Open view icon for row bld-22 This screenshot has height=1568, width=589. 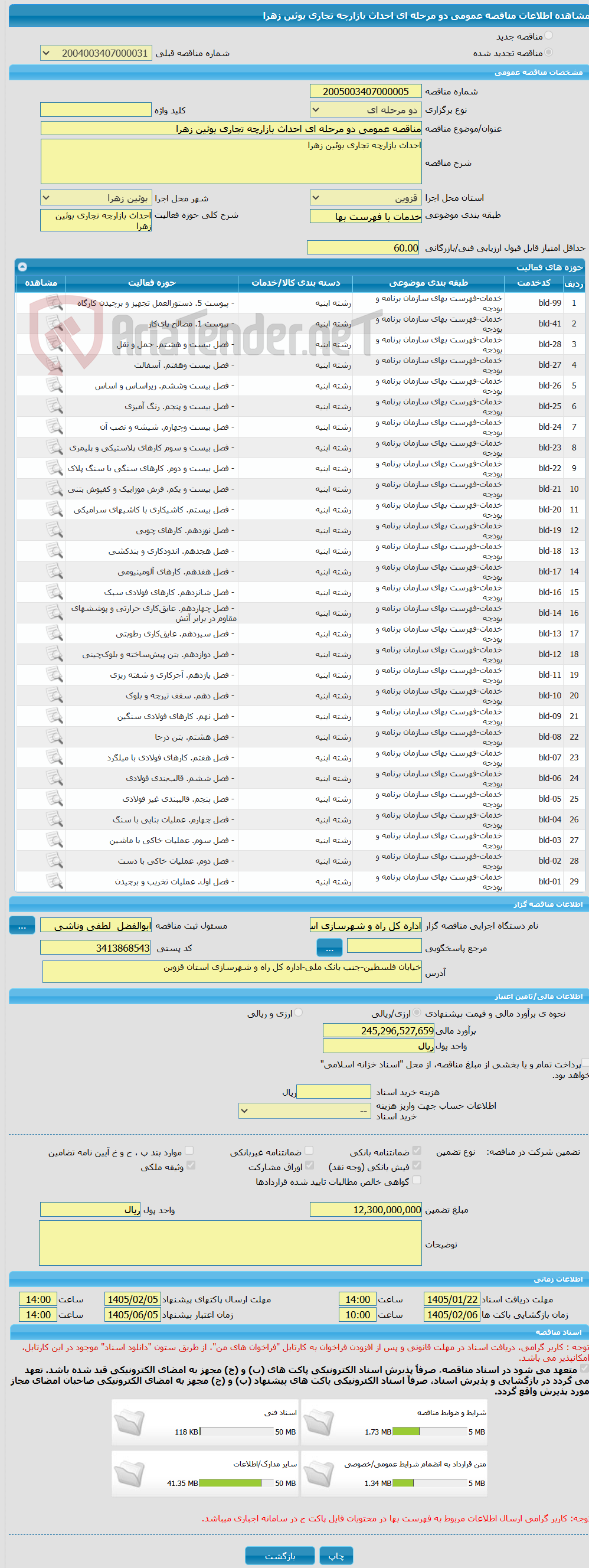point(55,468)
